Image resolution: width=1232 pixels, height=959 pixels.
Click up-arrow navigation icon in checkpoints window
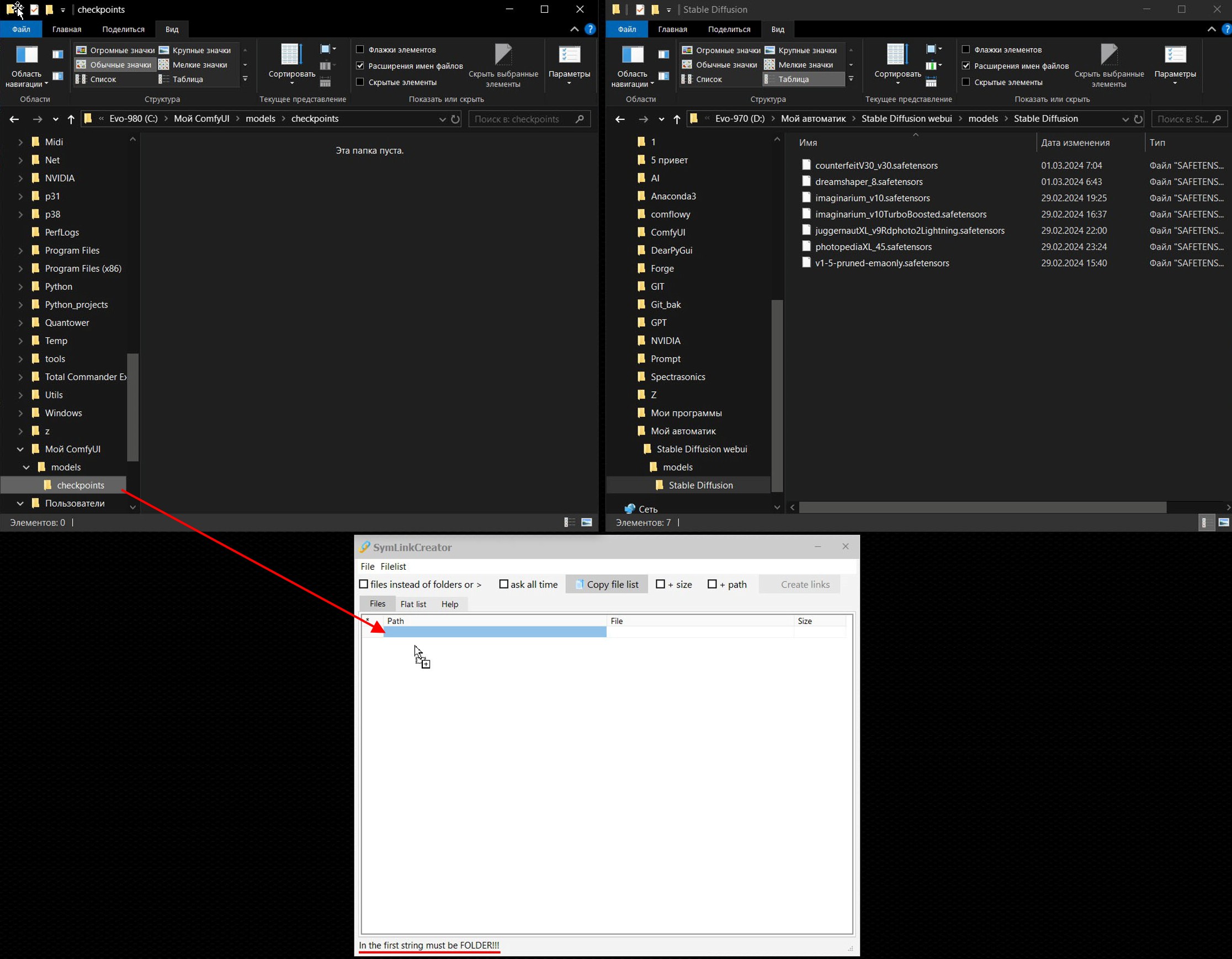click(71, 119)
